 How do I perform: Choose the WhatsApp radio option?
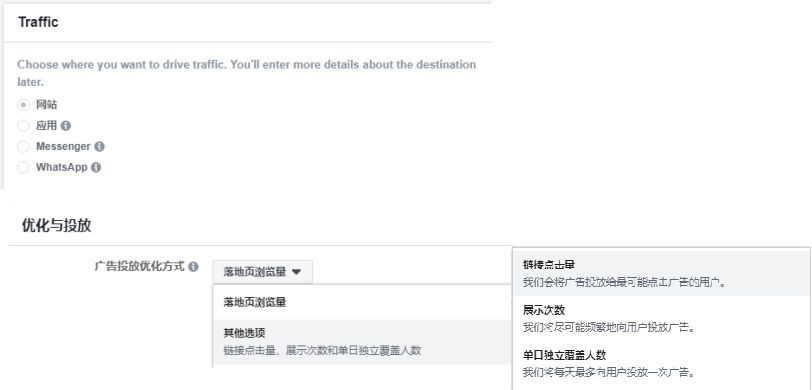[x=23, y=167]
